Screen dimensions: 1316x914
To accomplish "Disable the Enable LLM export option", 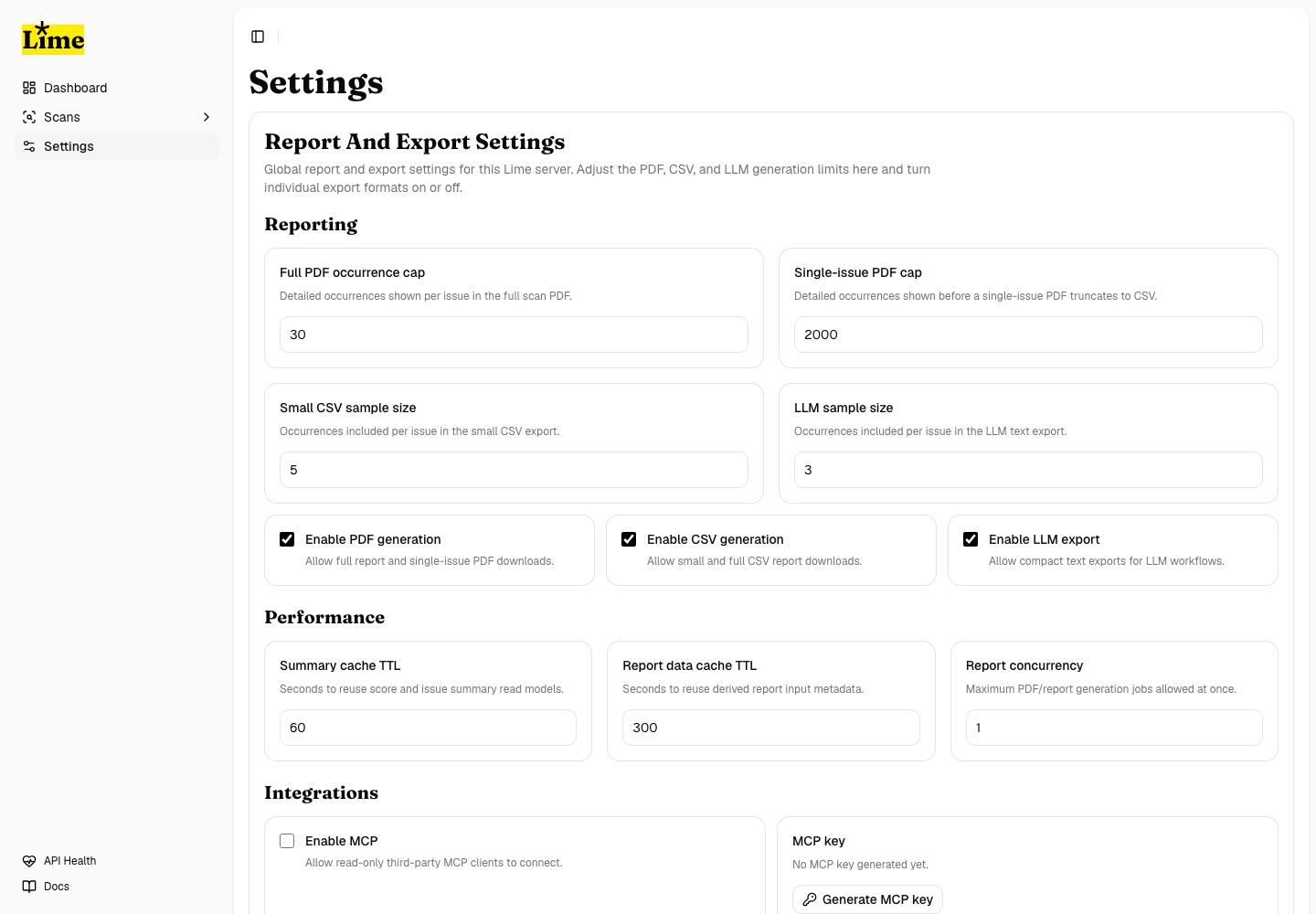I will tap(971, 539).
